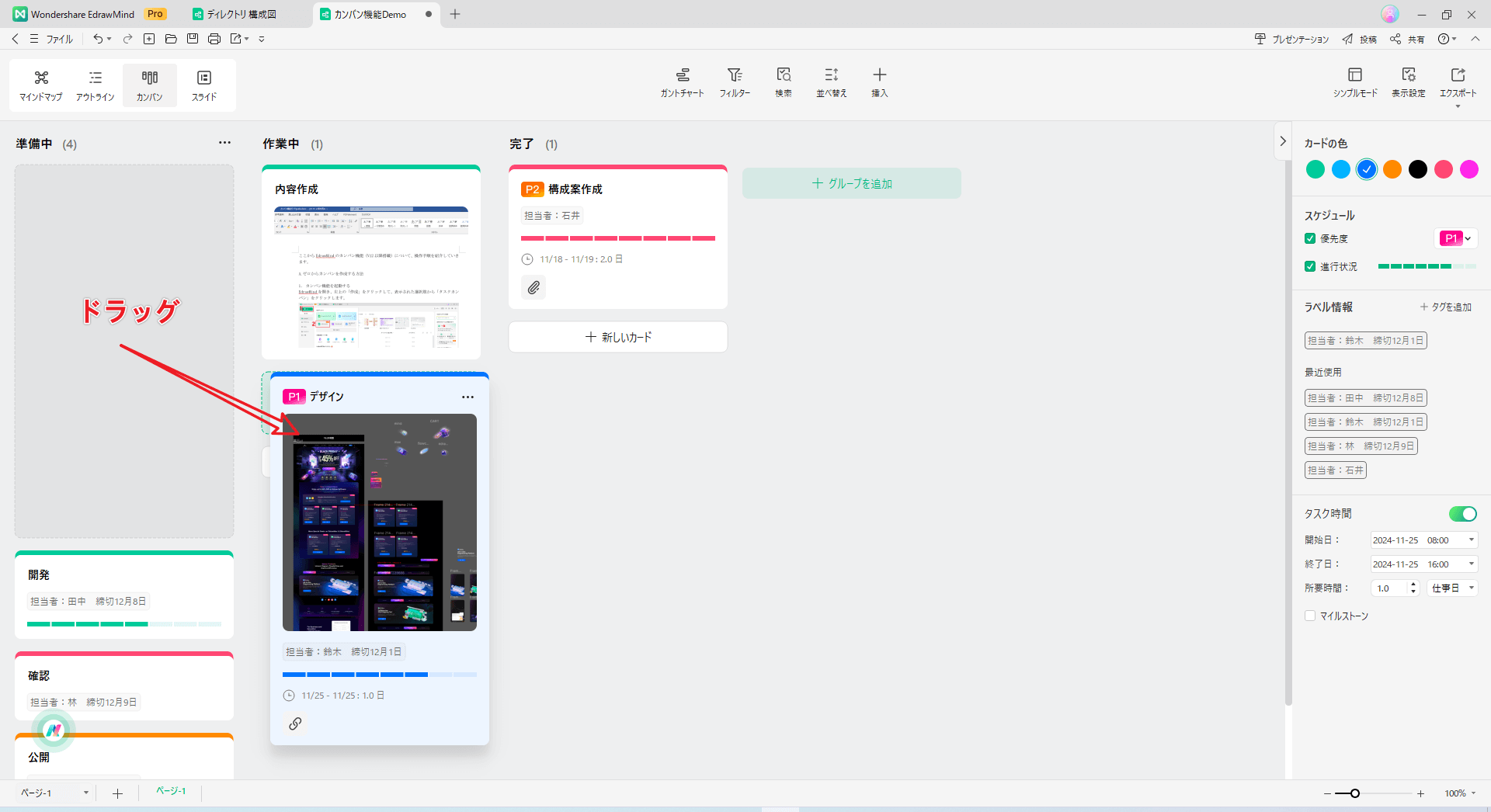Turn off the タスク時間 switch
1491x812 pixels.
pyautogui.click(x=1463, y=514)
